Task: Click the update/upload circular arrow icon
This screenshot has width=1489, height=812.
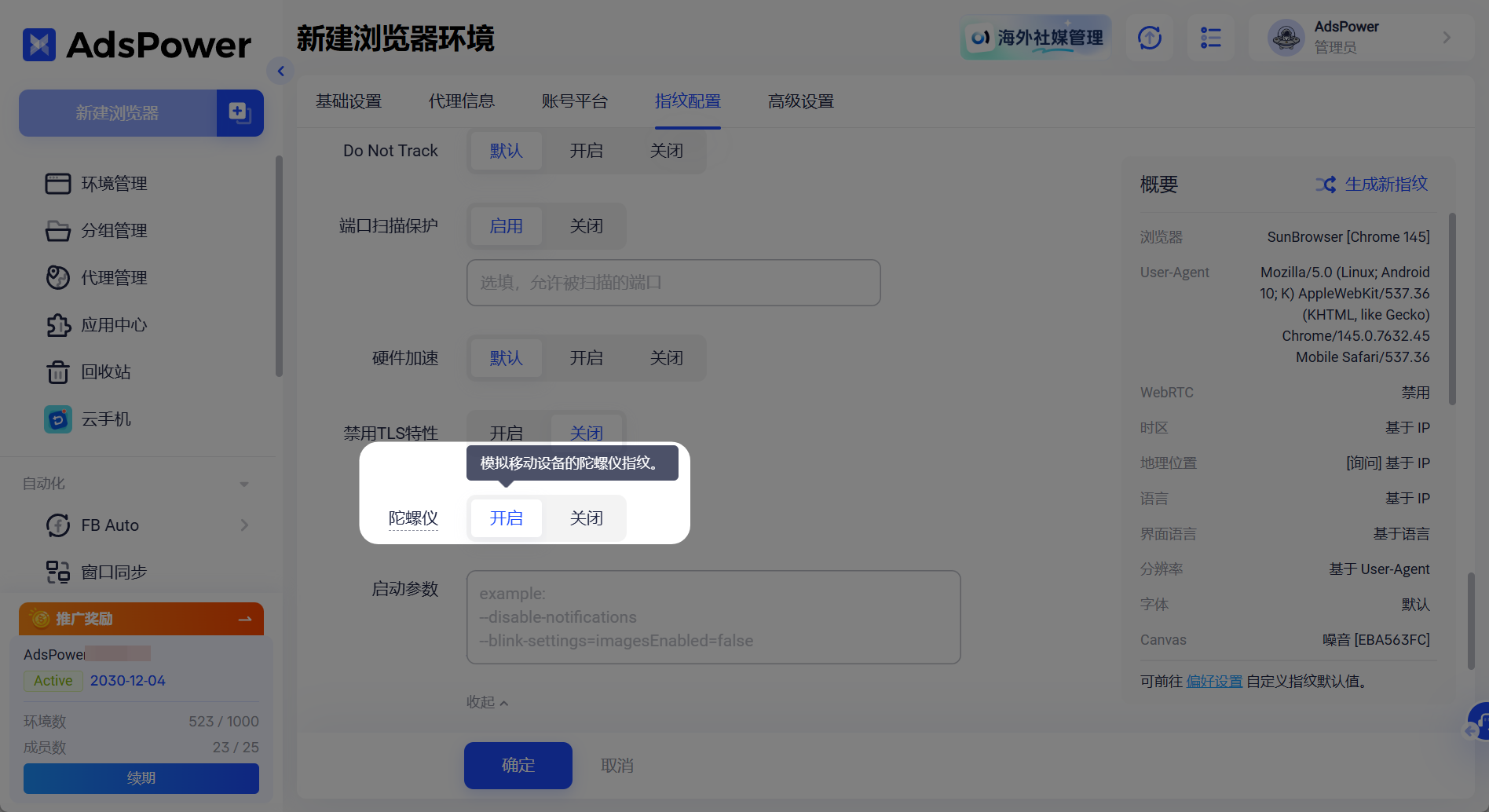Action: point(1150,38)
